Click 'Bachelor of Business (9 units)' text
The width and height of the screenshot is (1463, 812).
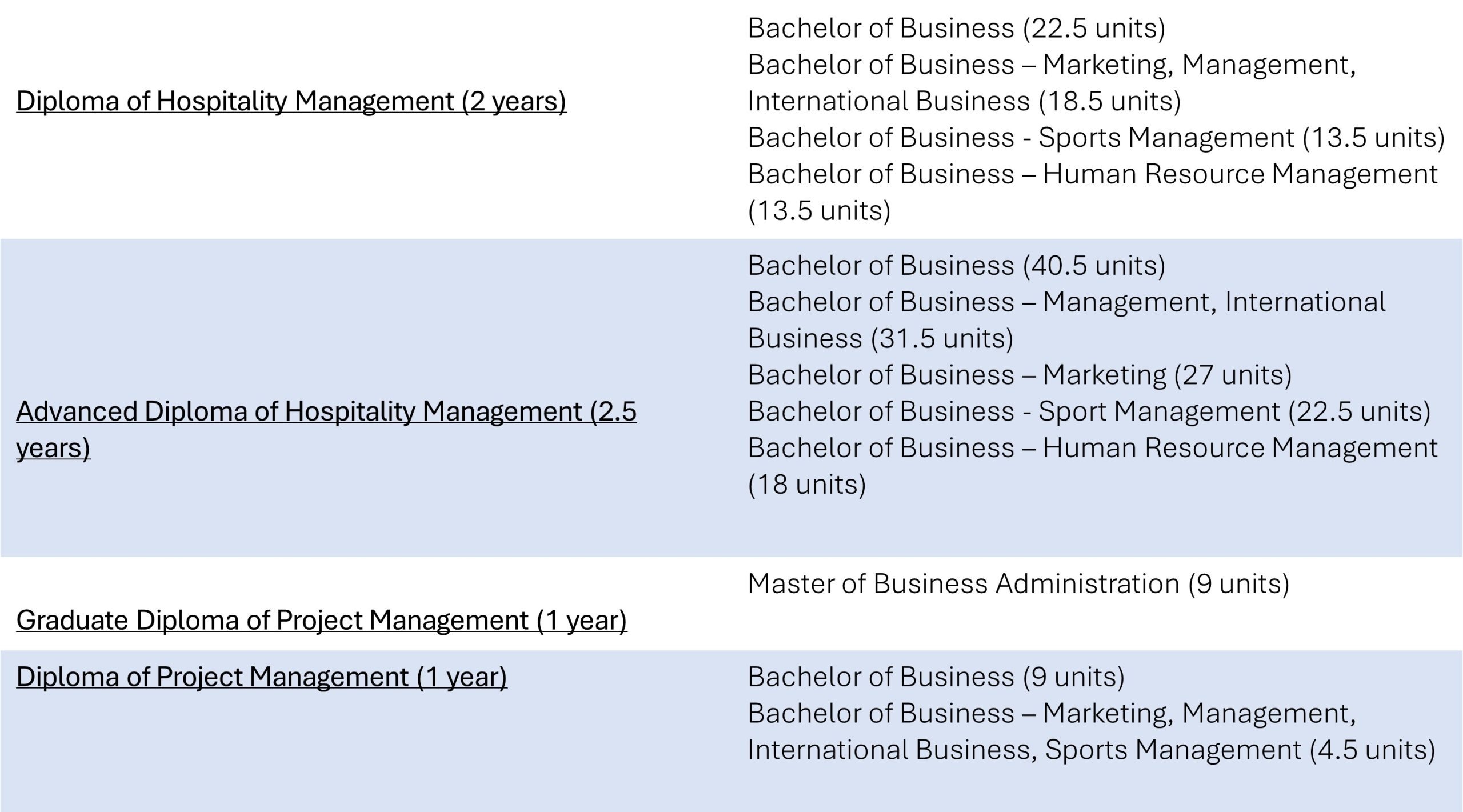(x=936, y=677)
